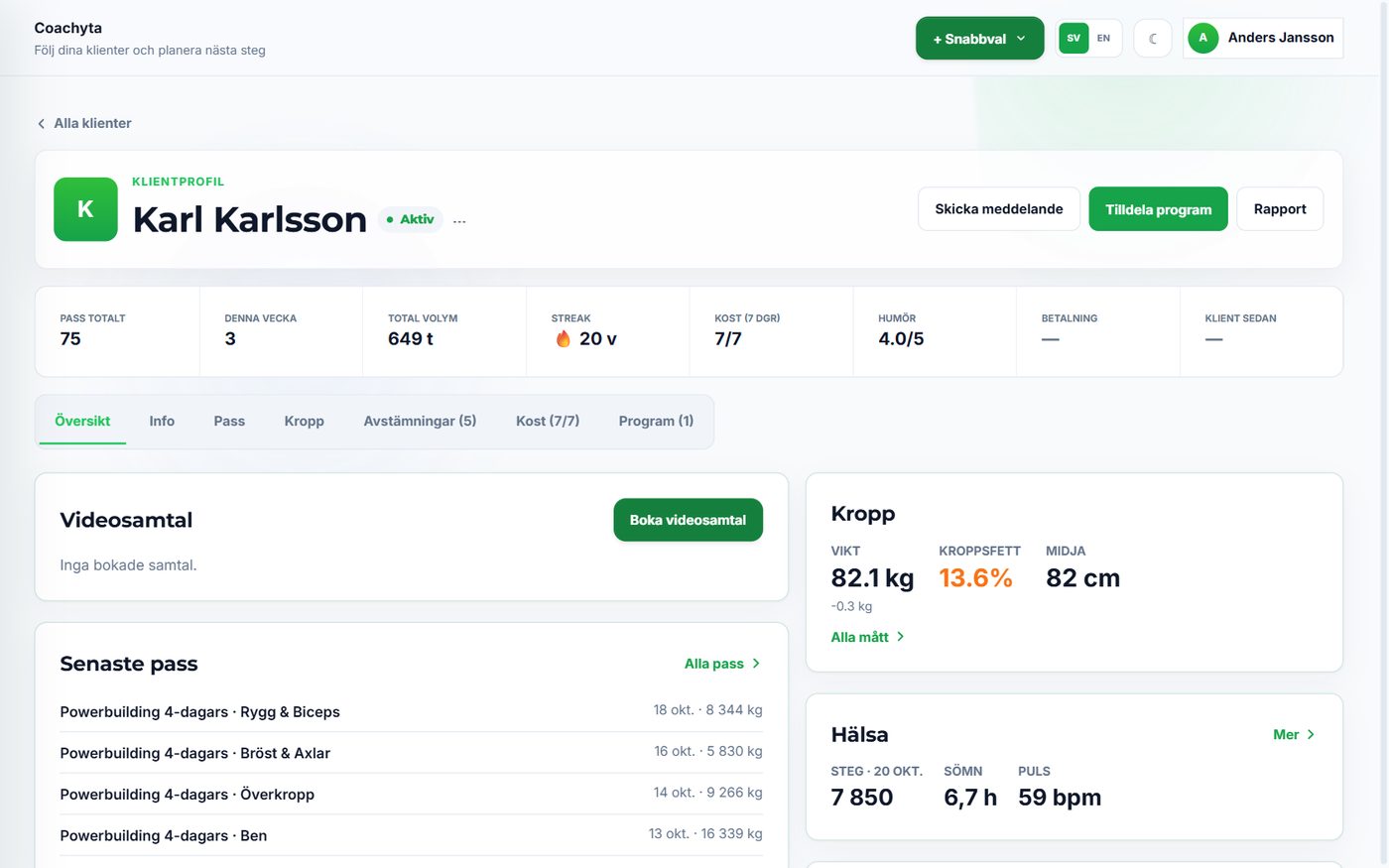Open the Avstämningar (5) tab

[420, 422]
